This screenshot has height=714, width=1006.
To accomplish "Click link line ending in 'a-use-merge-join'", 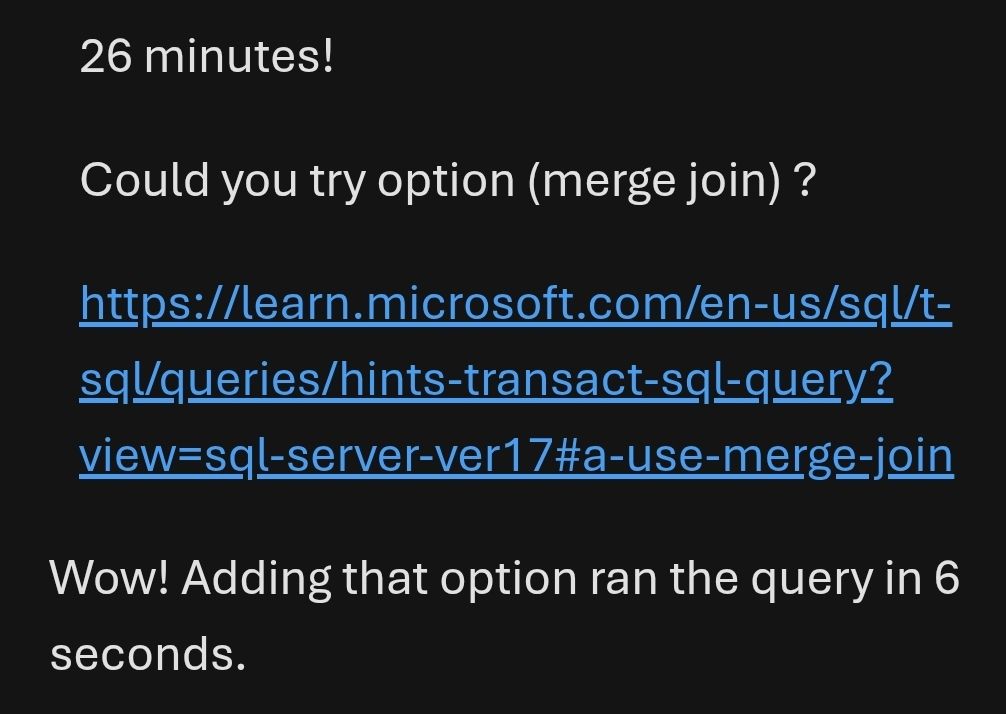I will click(516, 455).
